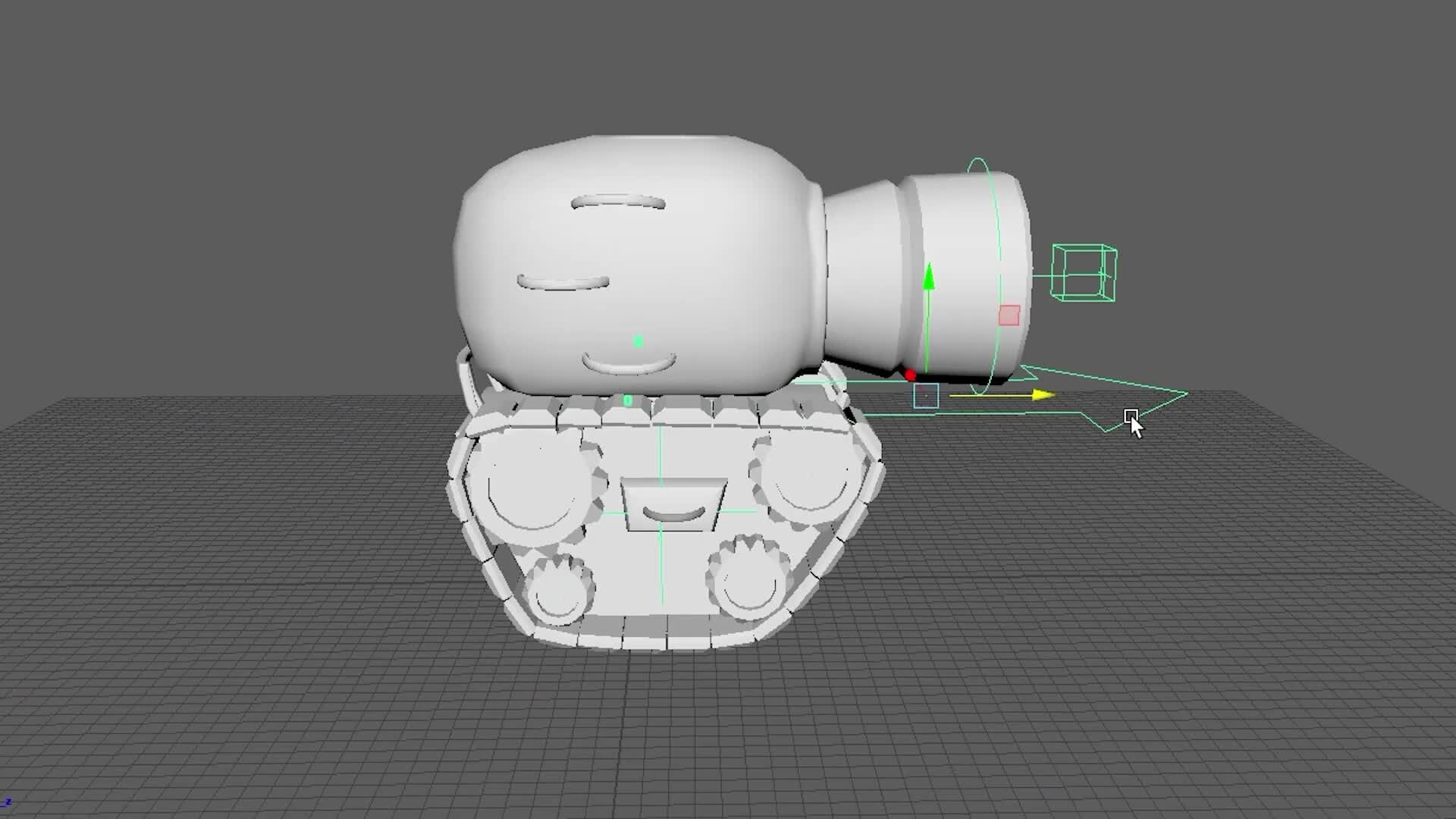The height and width of the screenshot is (819, 1456).
Task: Click the empty grid floor to deselect
Action: coord(303,720)
